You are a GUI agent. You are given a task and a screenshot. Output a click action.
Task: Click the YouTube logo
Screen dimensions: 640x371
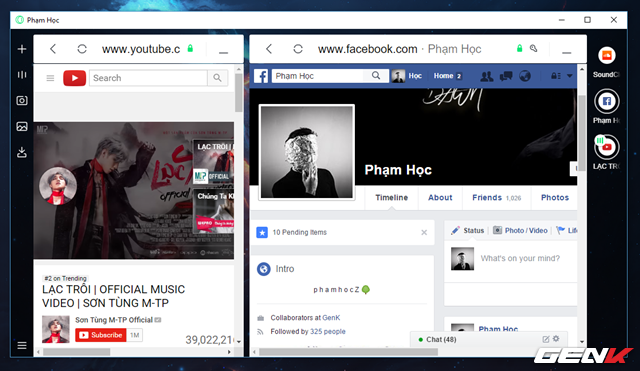click(x=74, y=78)
